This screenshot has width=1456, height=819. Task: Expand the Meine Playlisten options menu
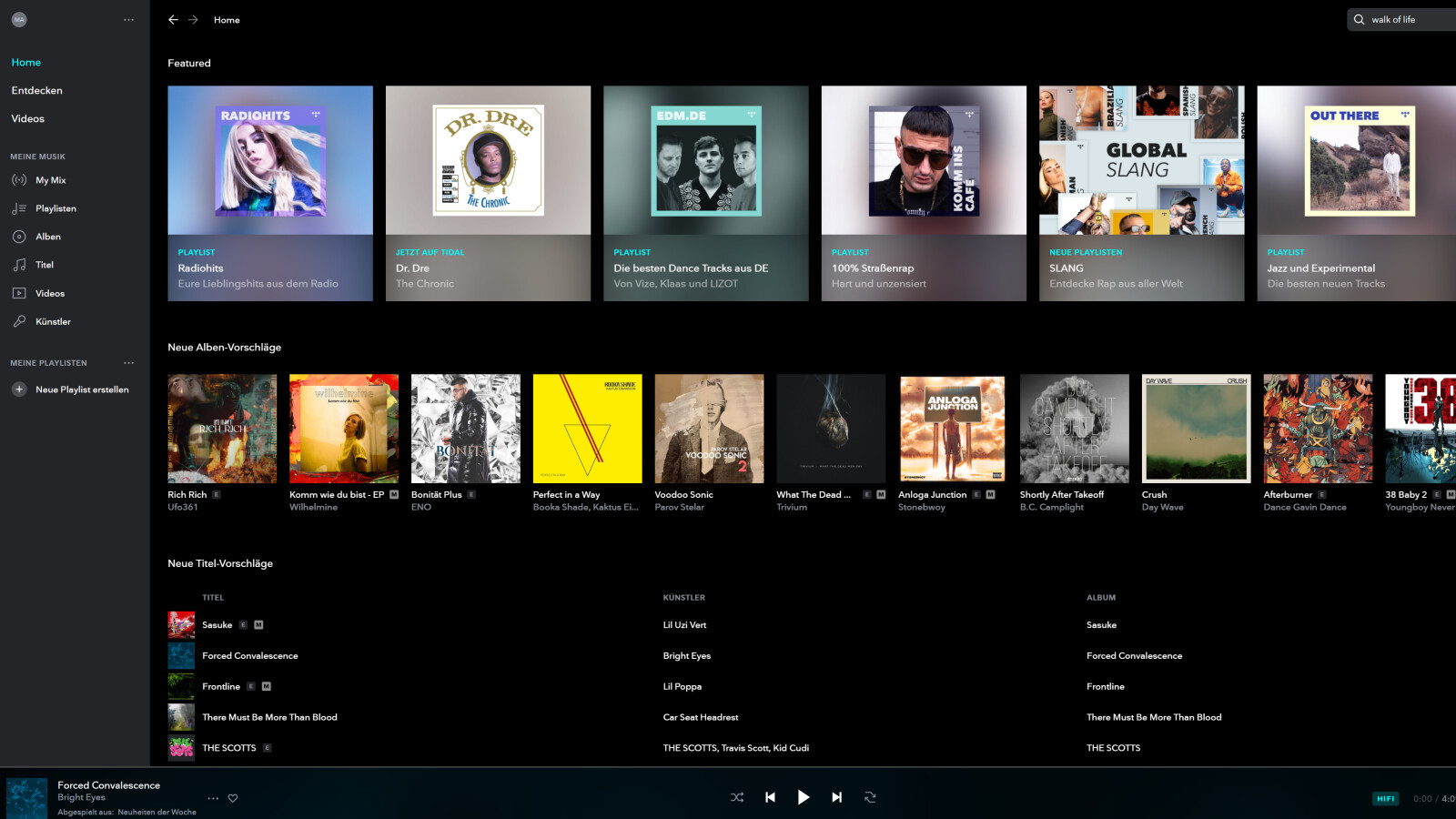pos(128,363)
